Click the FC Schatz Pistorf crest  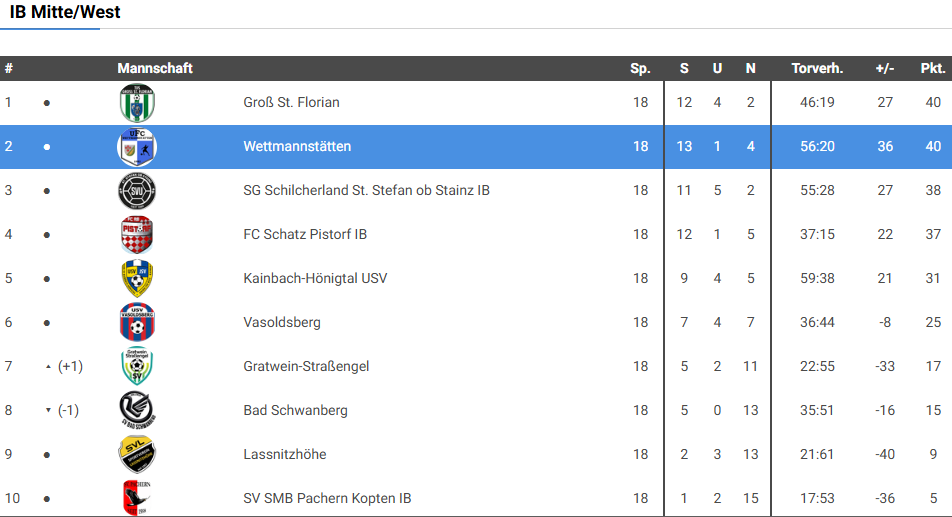click(137, 235)
